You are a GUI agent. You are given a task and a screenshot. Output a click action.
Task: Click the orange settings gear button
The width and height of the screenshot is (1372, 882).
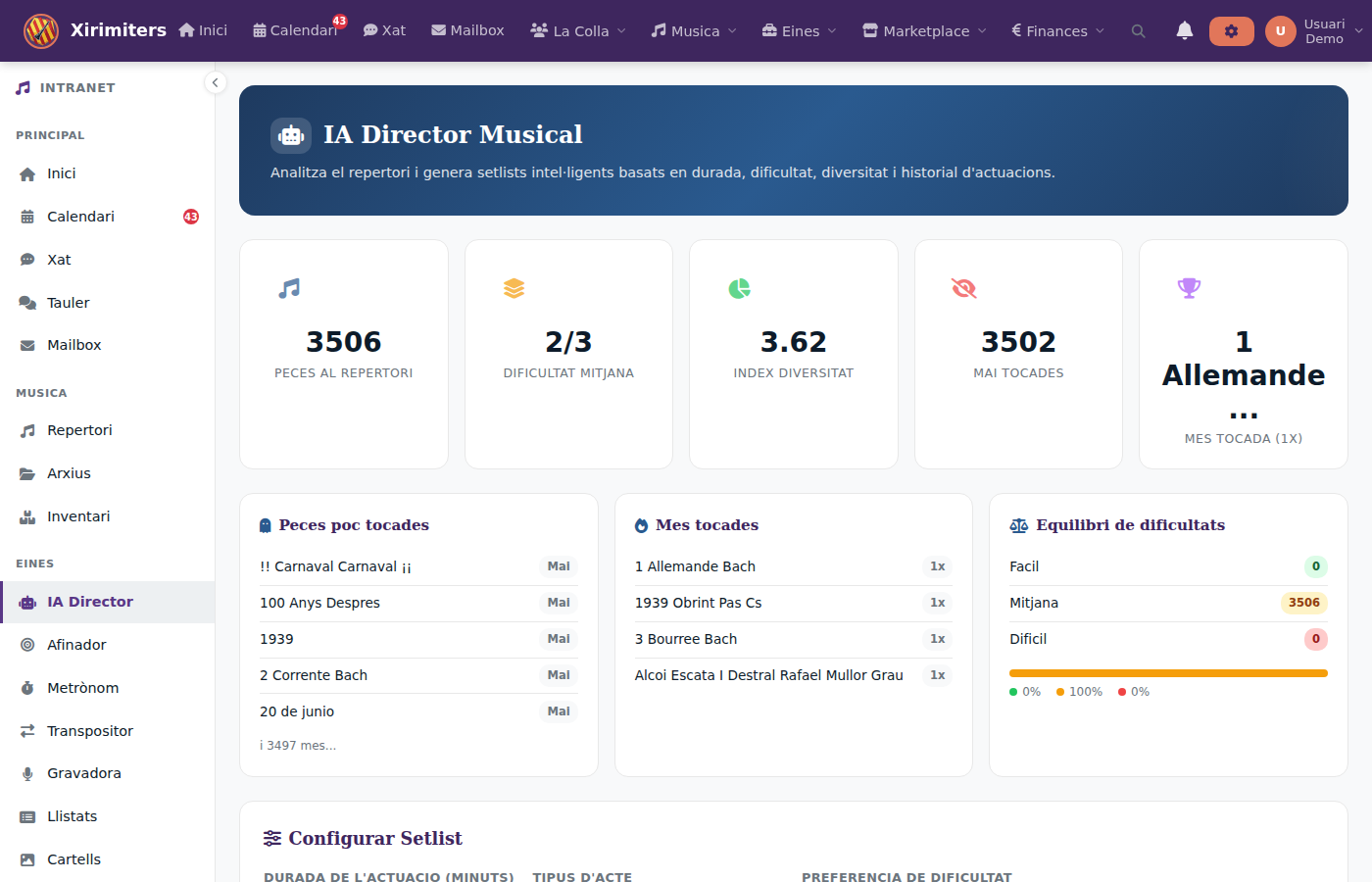1231,31
